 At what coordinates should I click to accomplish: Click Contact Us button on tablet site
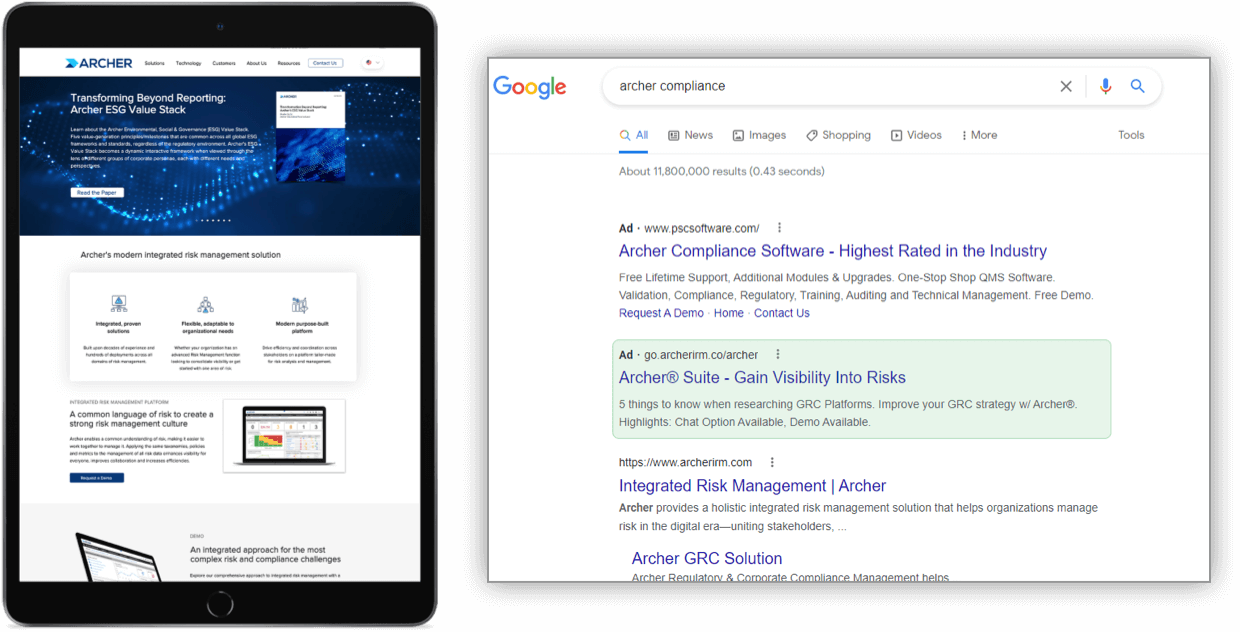click(325, 63)
